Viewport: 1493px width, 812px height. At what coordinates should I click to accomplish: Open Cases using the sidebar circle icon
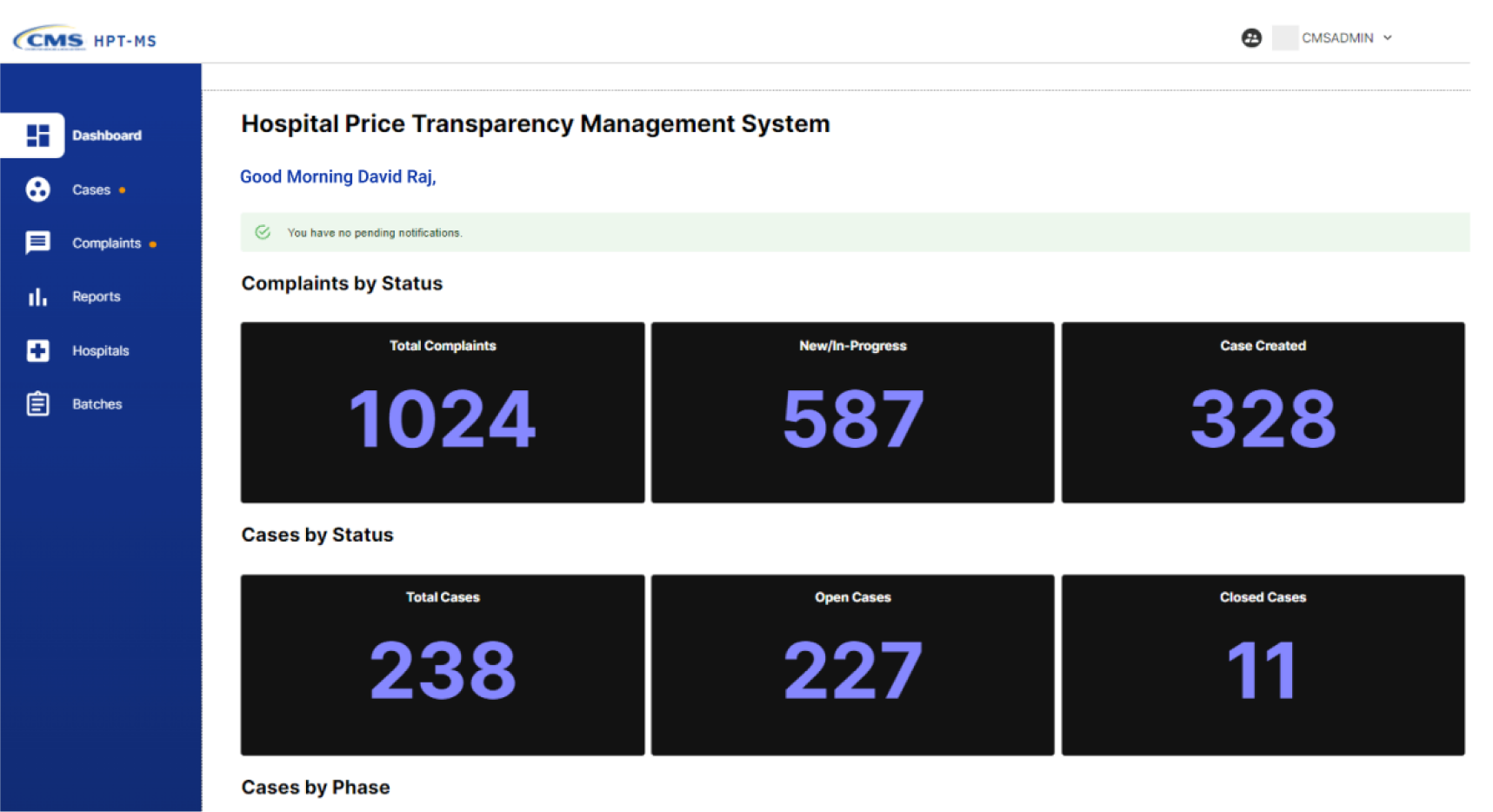tap(37, 190)
